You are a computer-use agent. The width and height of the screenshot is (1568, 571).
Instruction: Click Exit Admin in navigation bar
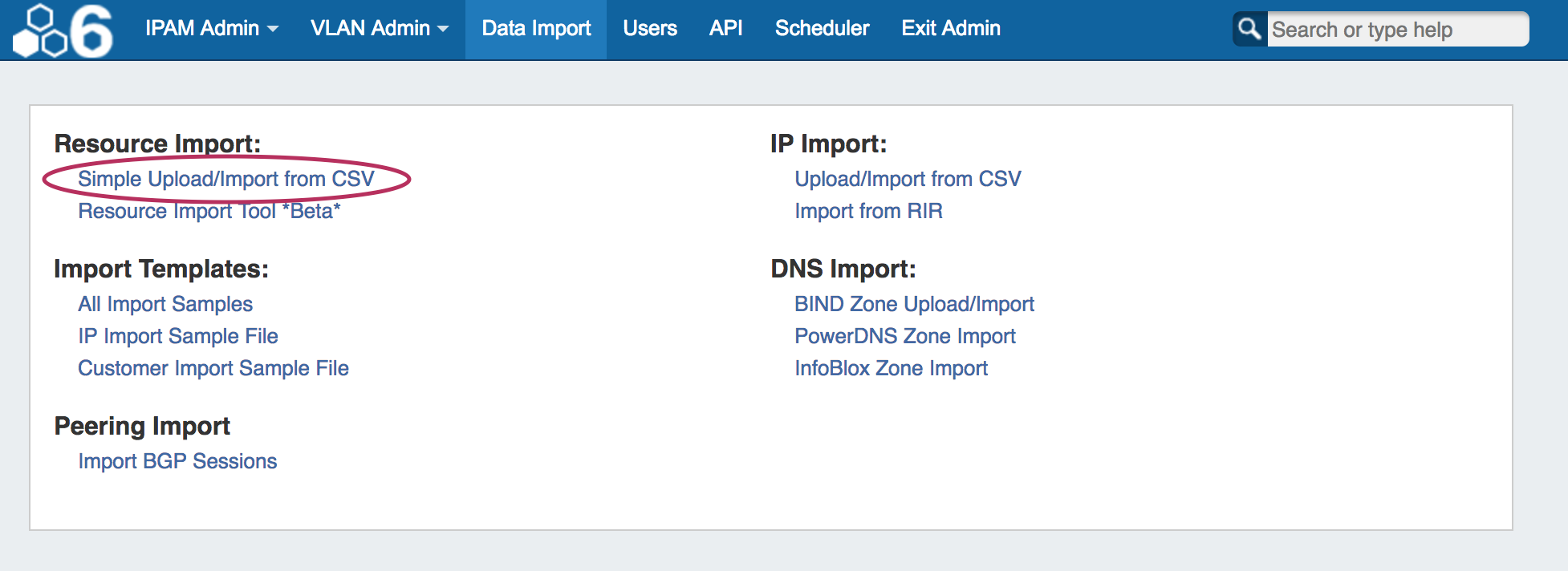click(x=950, y=29)
